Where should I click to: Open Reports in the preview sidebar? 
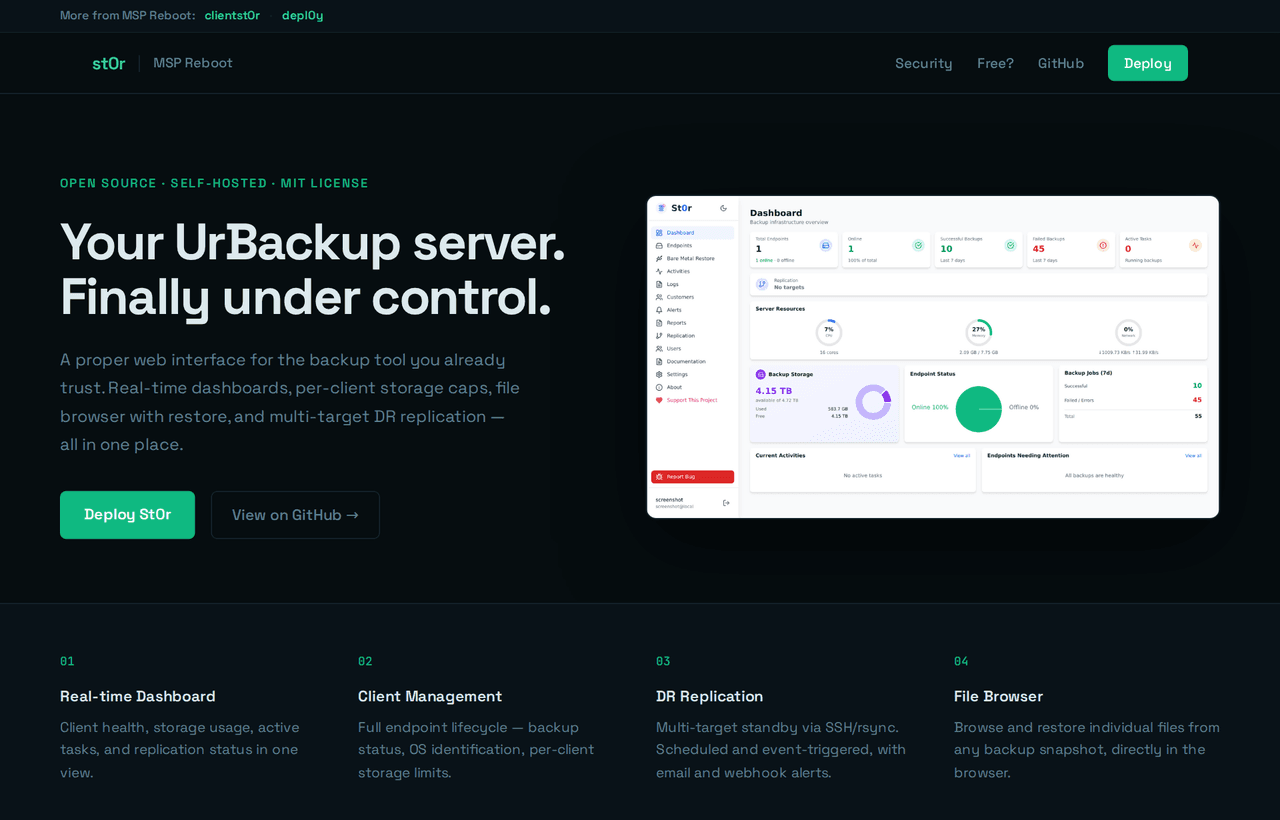click(691, 323)
